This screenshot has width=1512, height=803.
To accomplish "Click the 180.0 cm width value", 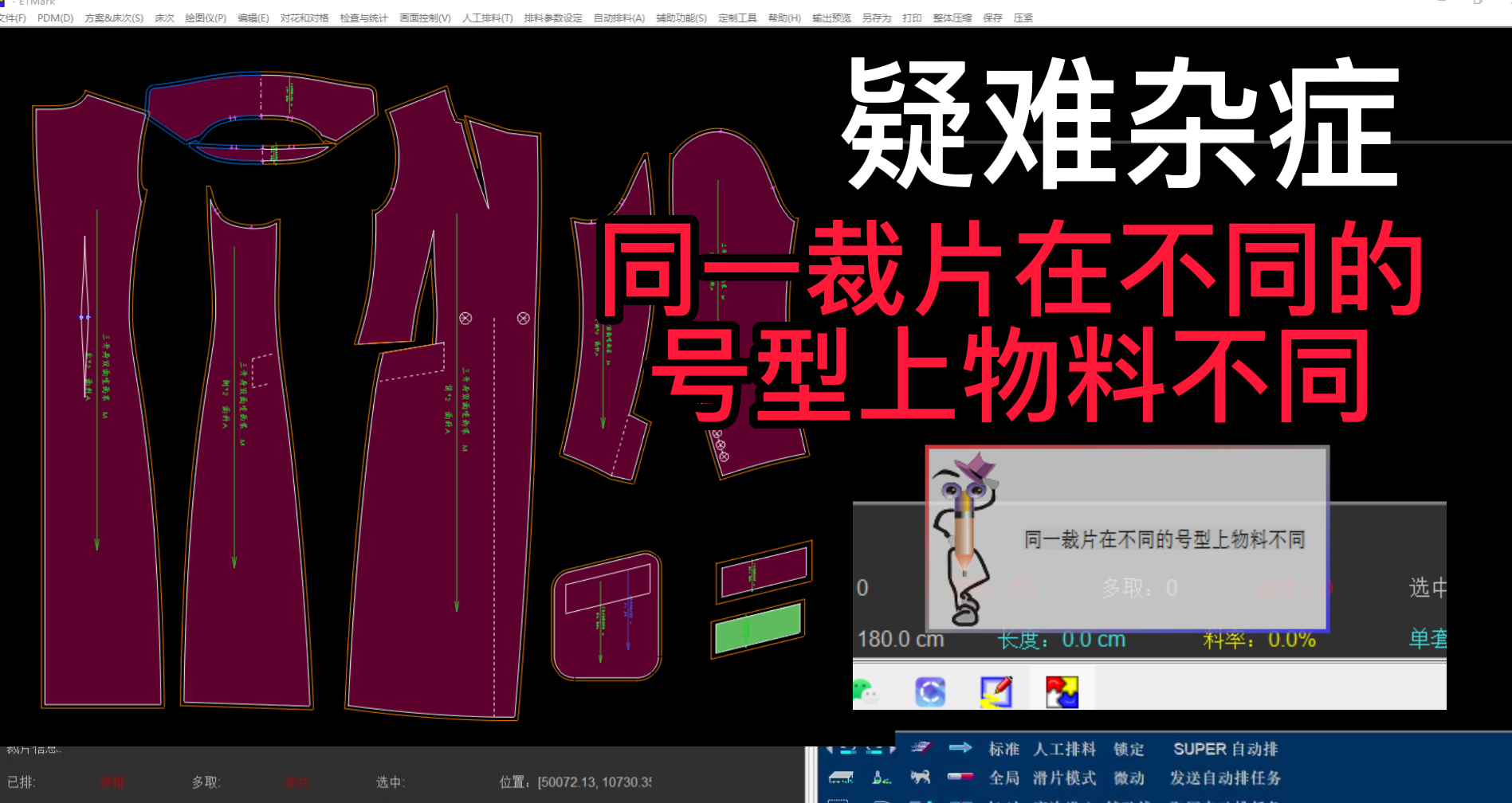I will point(901,640).
